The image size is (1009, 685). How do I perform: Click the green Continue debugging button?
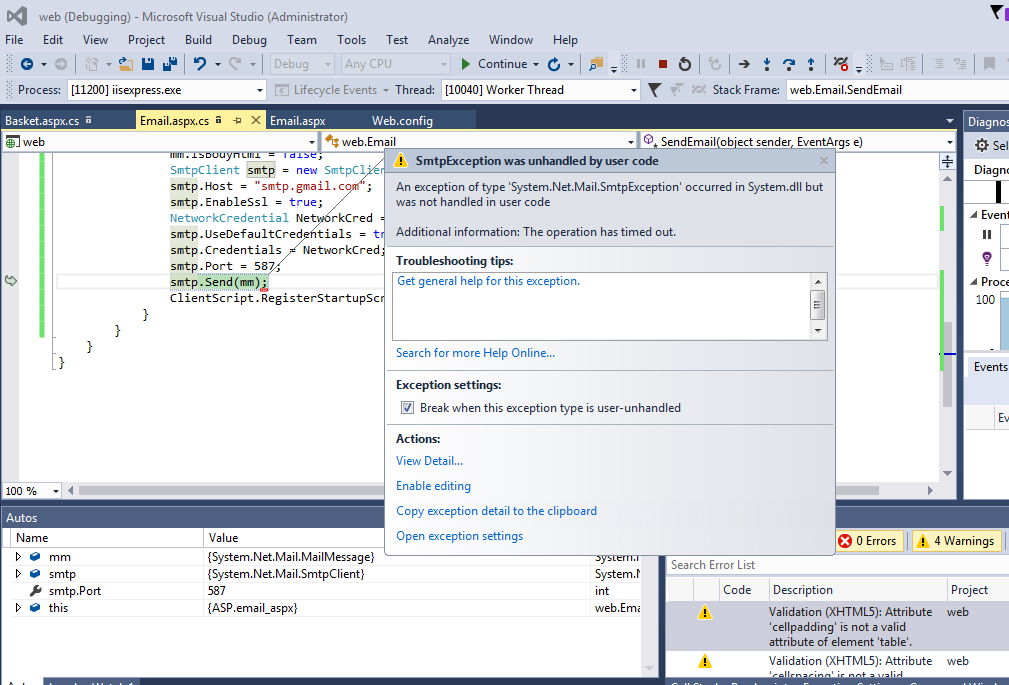pos(494,64)
